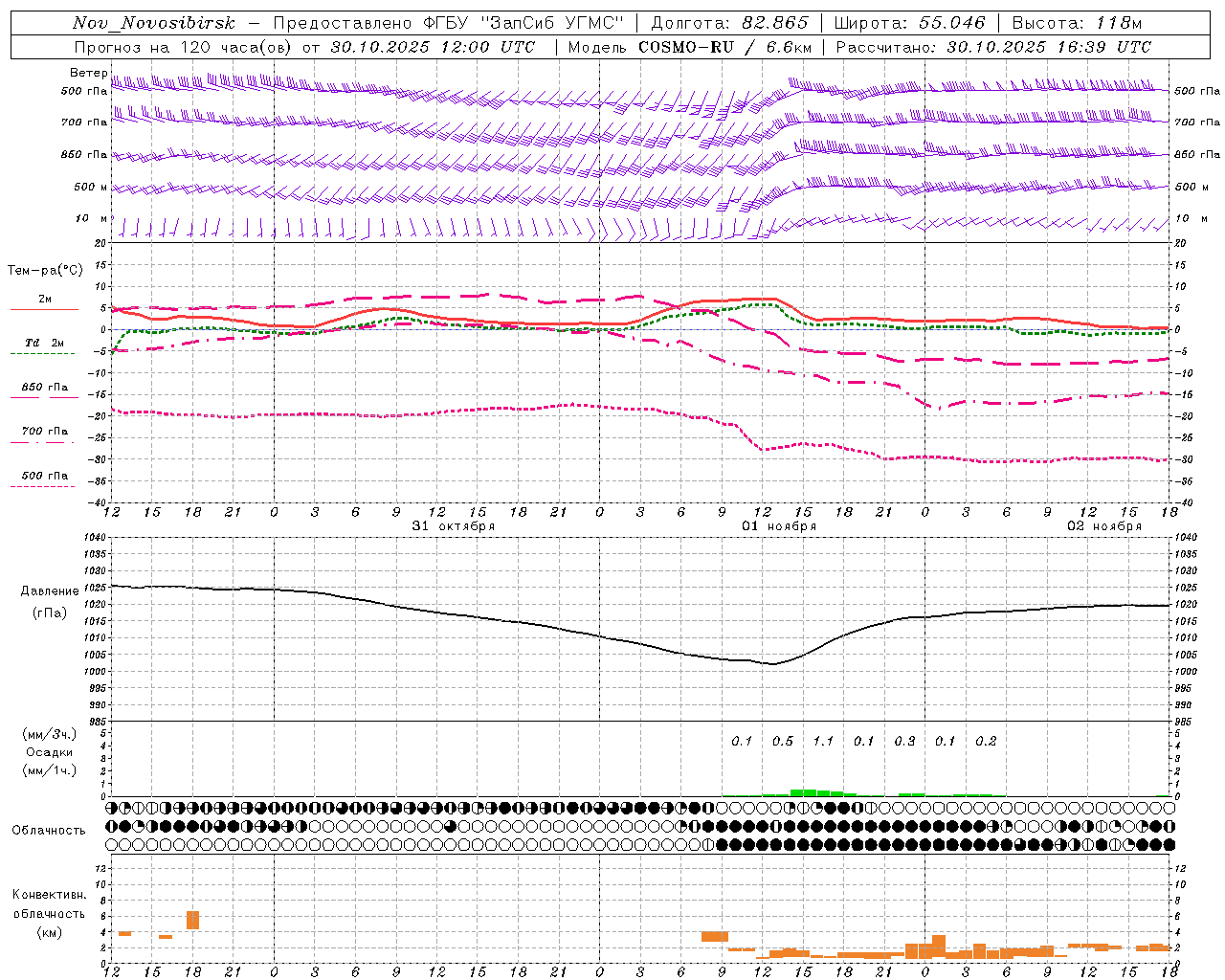
Task: Select the precipitation amount "0.3"
Action: [x=904, y=741]
